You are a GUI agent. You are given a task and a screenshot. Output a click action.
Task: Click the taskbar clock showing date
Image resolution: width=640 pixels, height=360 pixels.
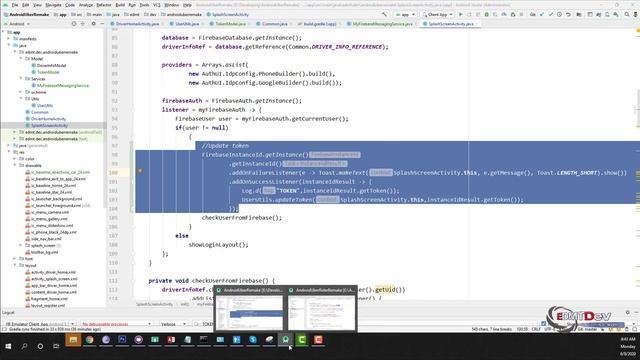tap(628, 346)
